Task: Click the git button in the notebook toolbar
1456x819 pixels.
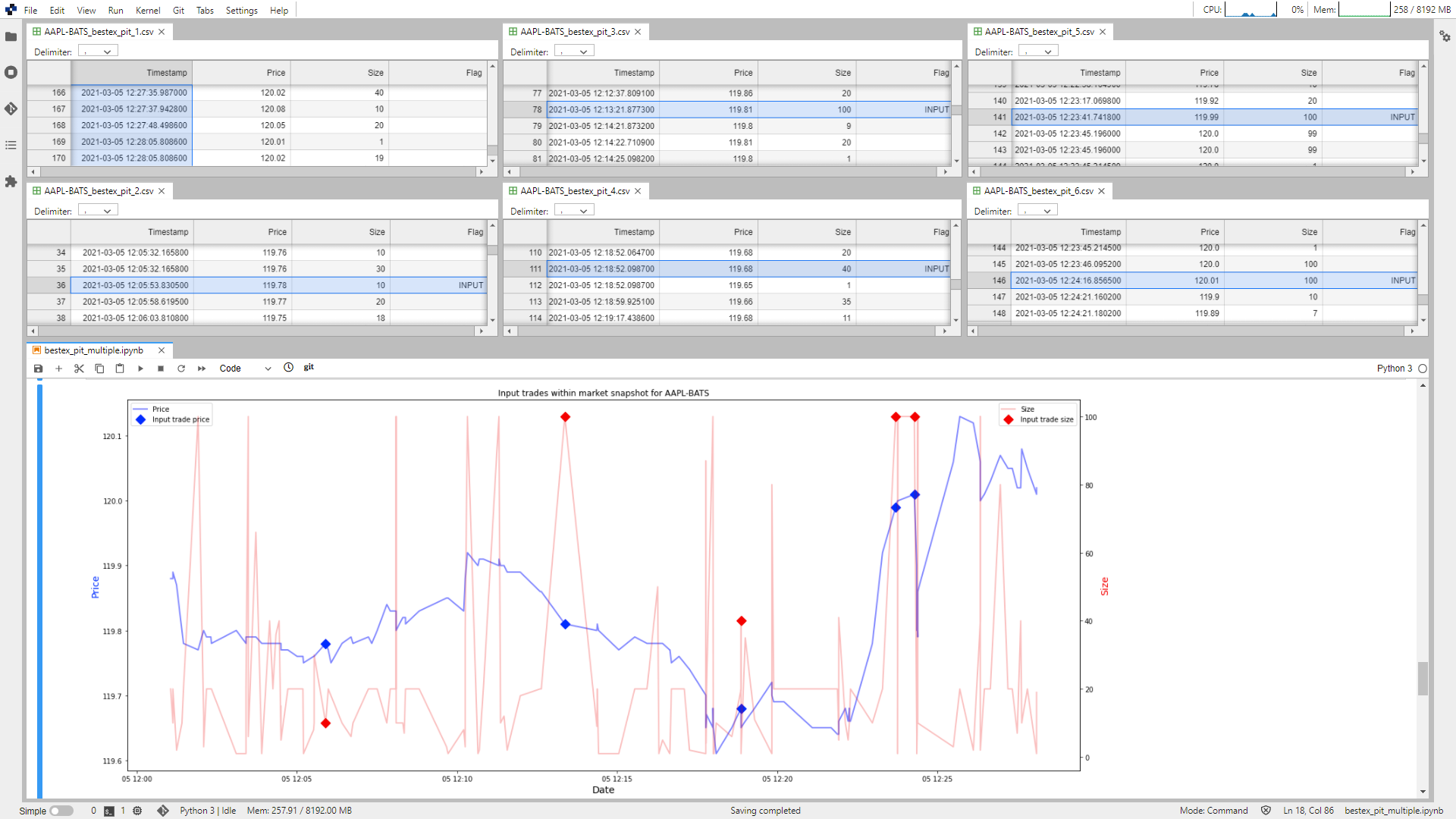Action: coord(309,367)
